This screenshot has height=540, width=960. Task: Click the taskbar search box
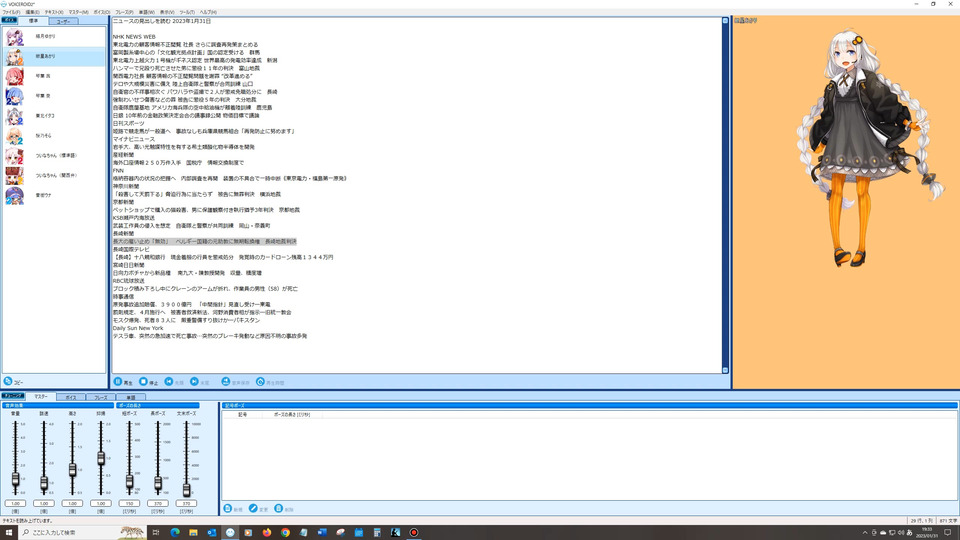click(x=83, y=532)
